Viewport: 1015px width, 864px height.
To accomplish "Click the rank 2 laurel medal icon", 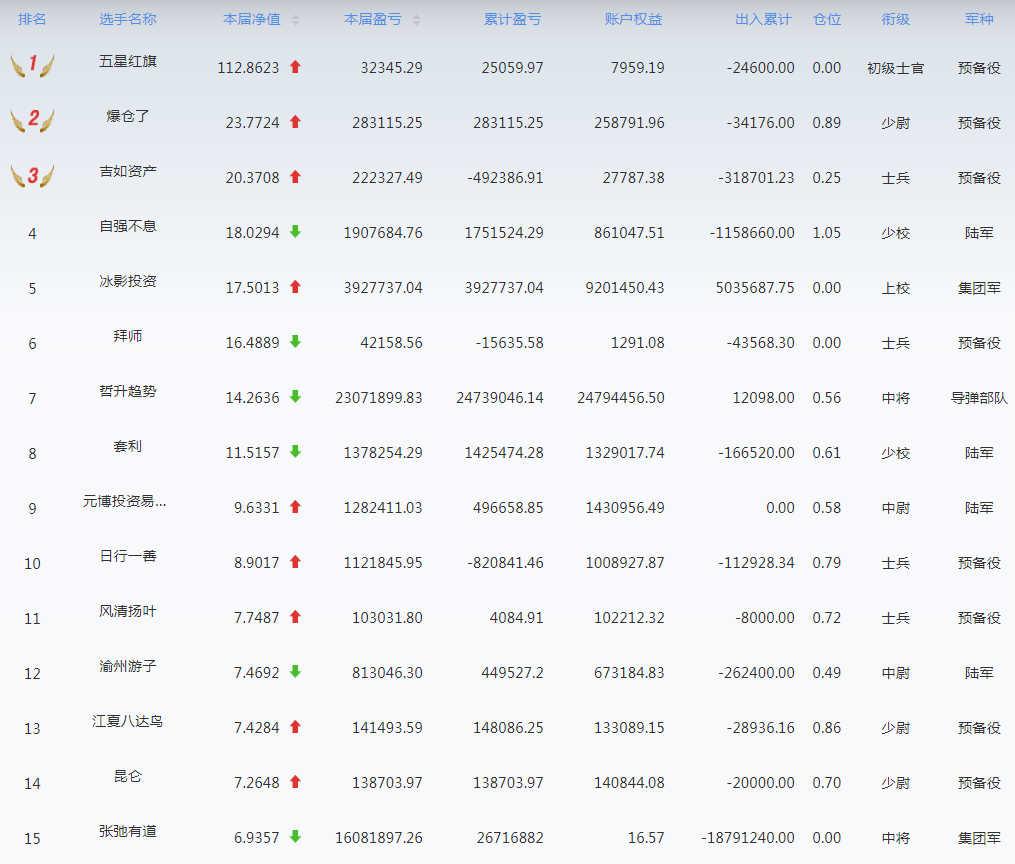I will (x=32, y=120).
